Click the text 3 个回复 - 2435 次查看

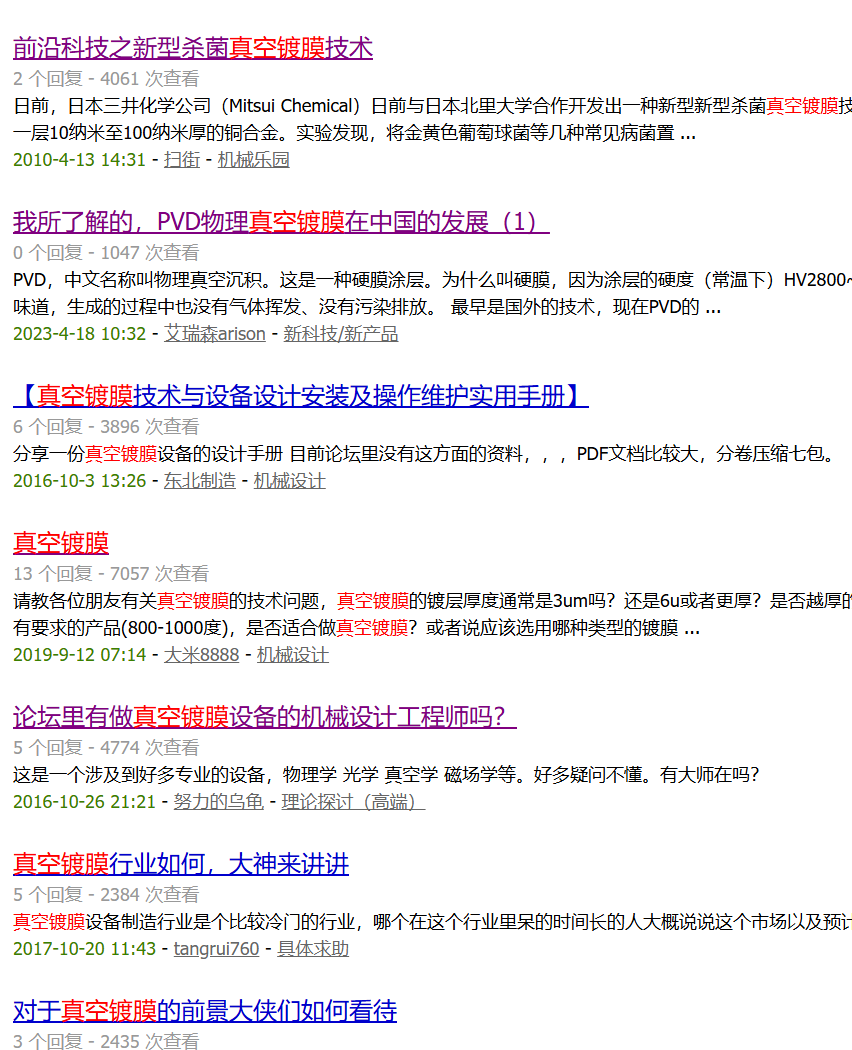tap(106, 1041)
